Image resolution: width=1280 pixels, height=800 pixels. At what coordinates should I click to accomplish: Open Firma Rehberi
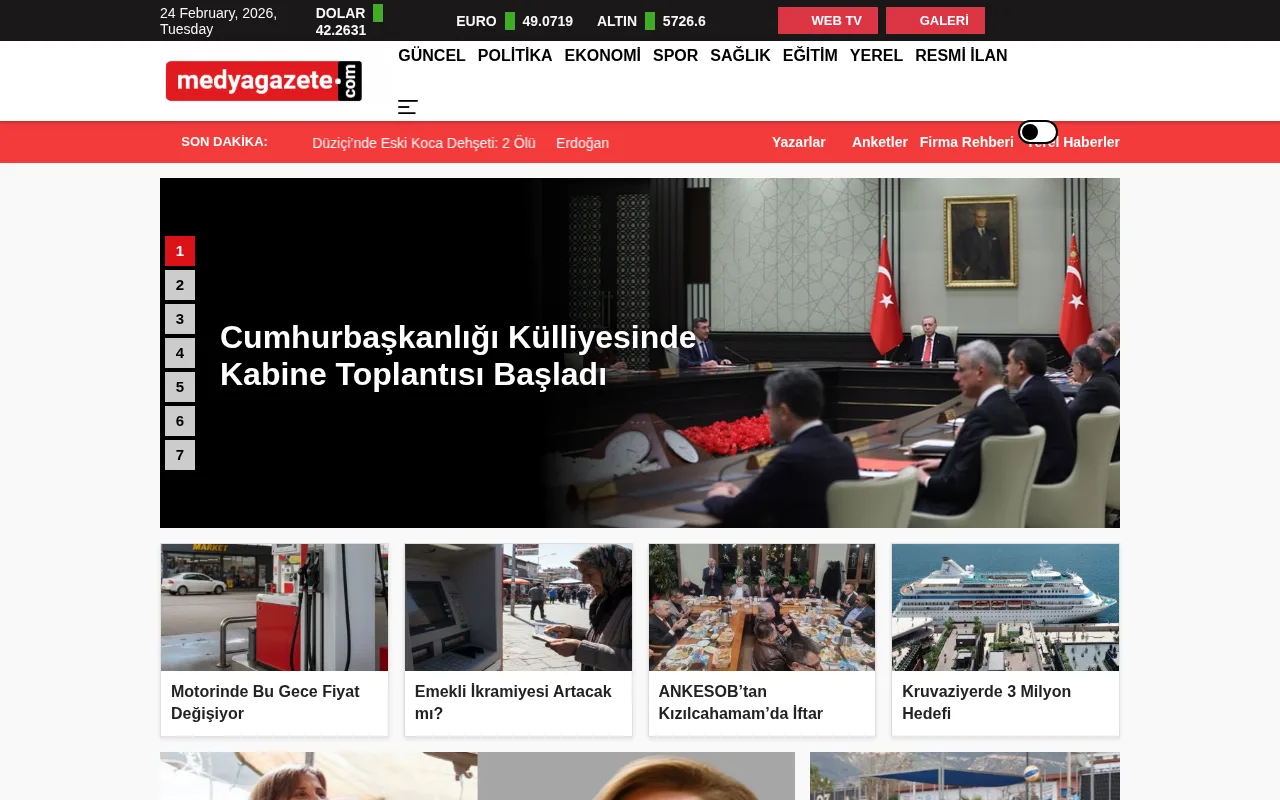click(x=966, y=142)
